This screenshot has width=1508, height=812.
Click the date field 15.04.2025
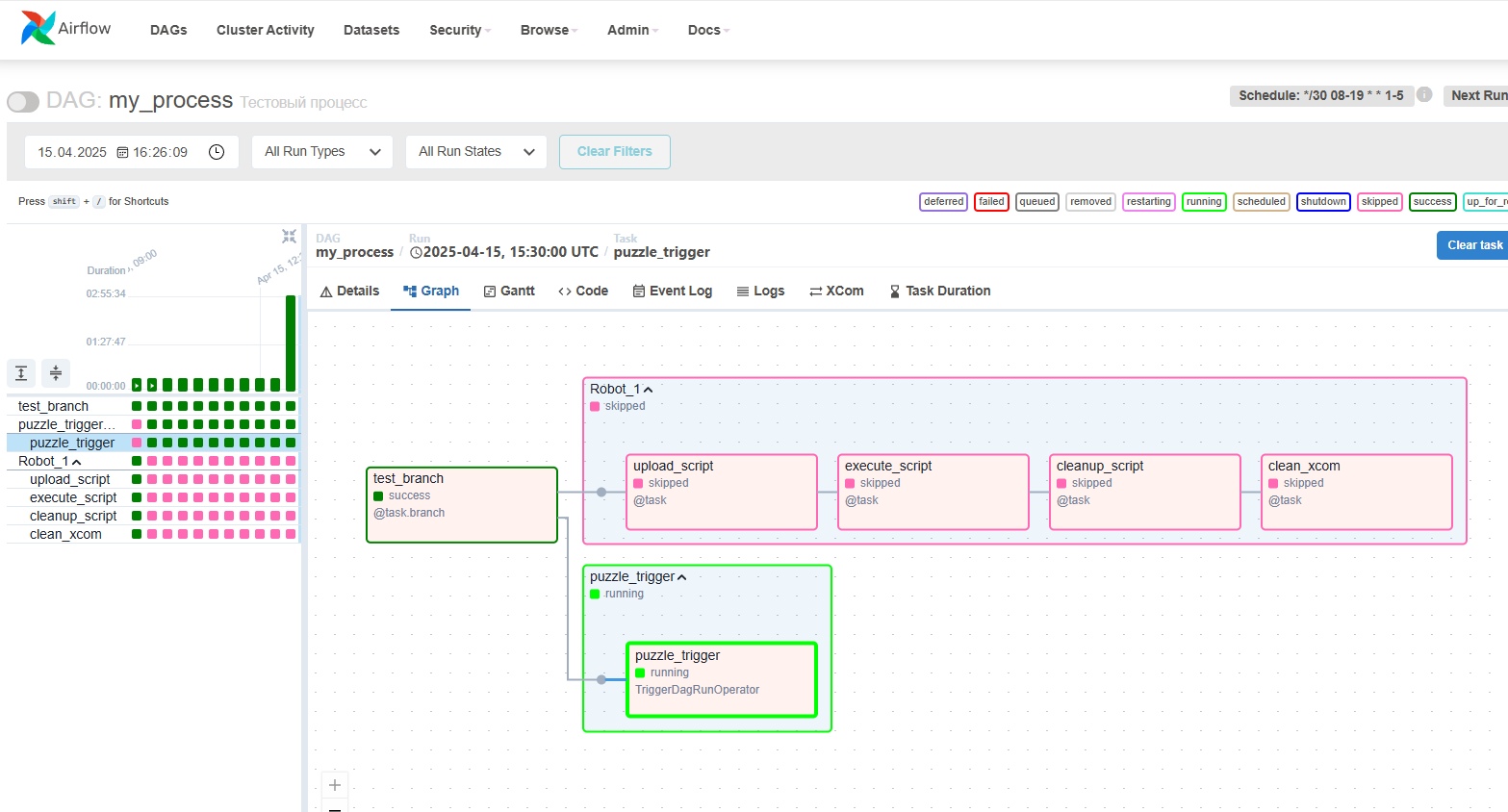(72, 152)
